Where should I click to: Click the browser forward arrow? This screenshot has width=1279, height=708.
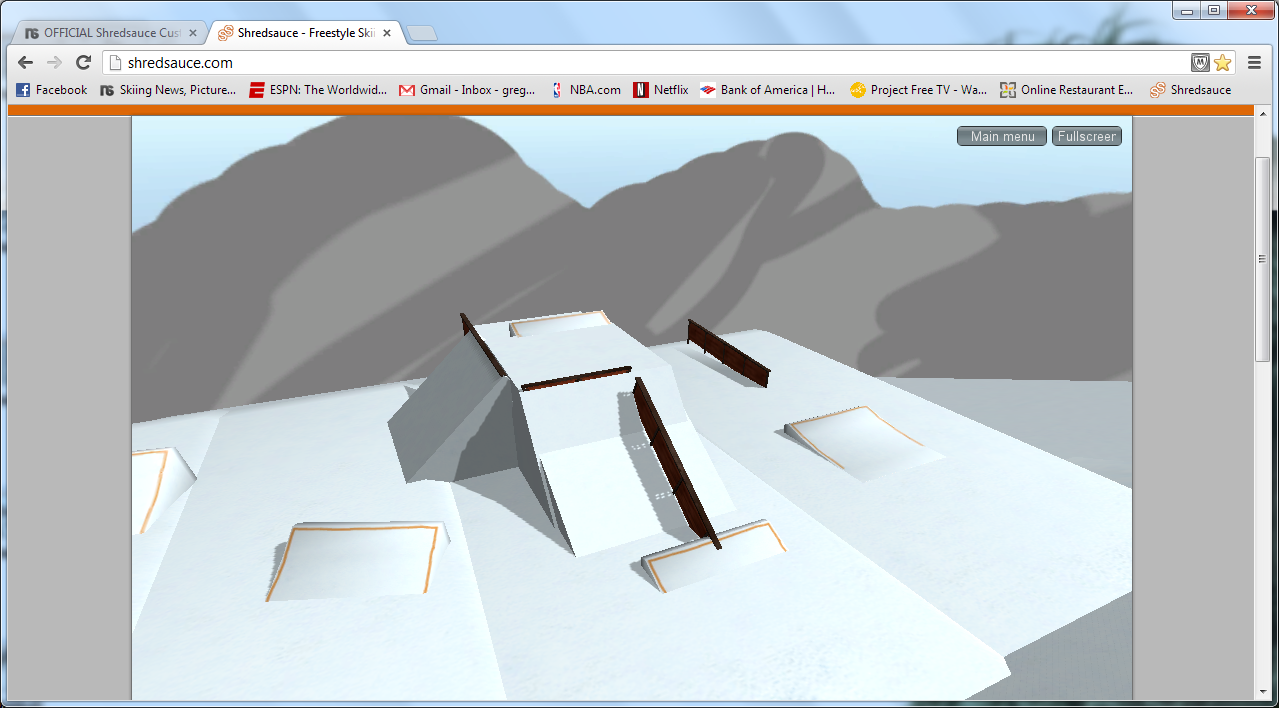click(x=54, y=62)
